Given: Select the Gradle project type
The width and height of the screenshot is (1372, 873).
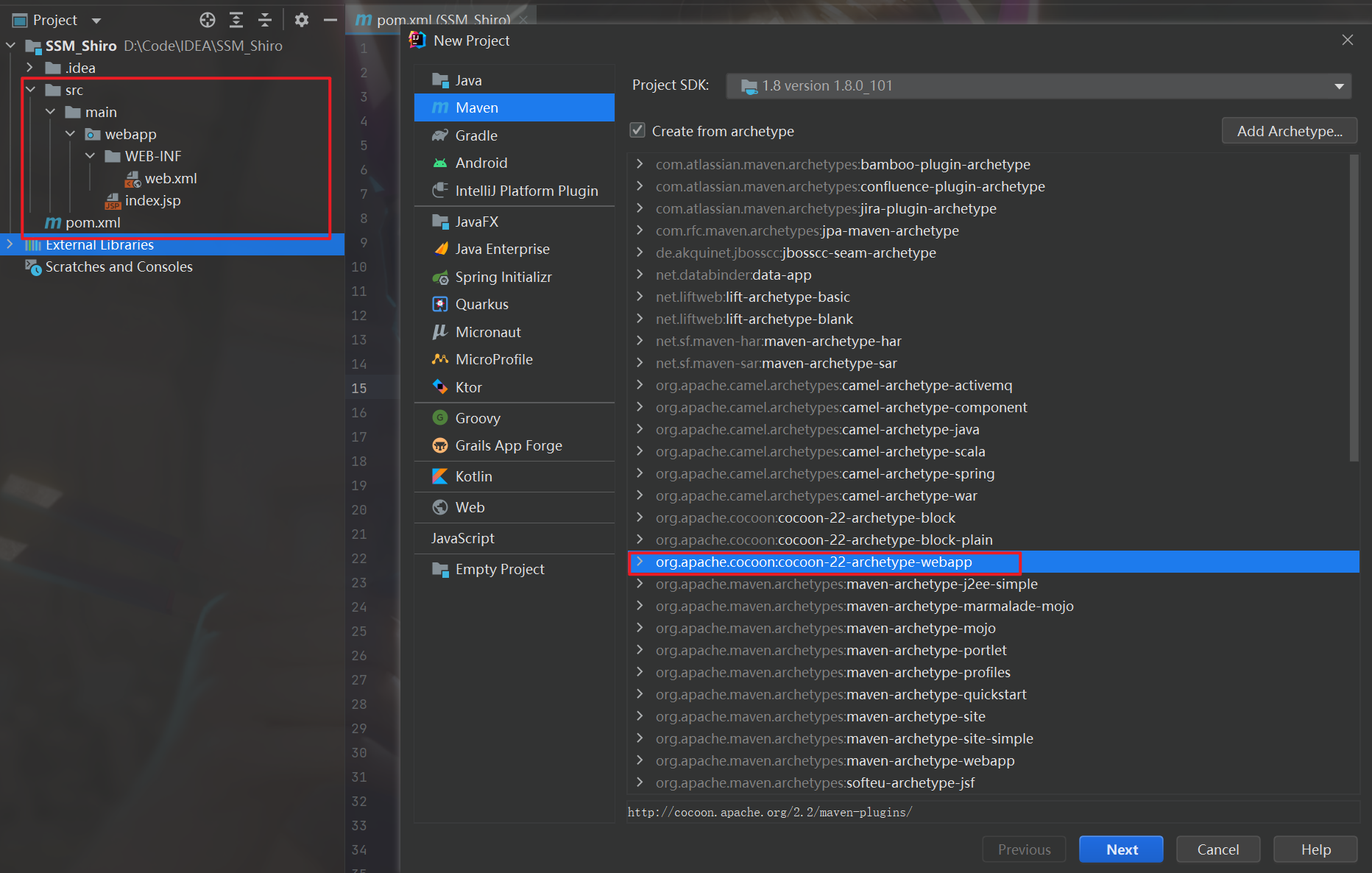Looking at the screenshot, I should tap(514, 135).
